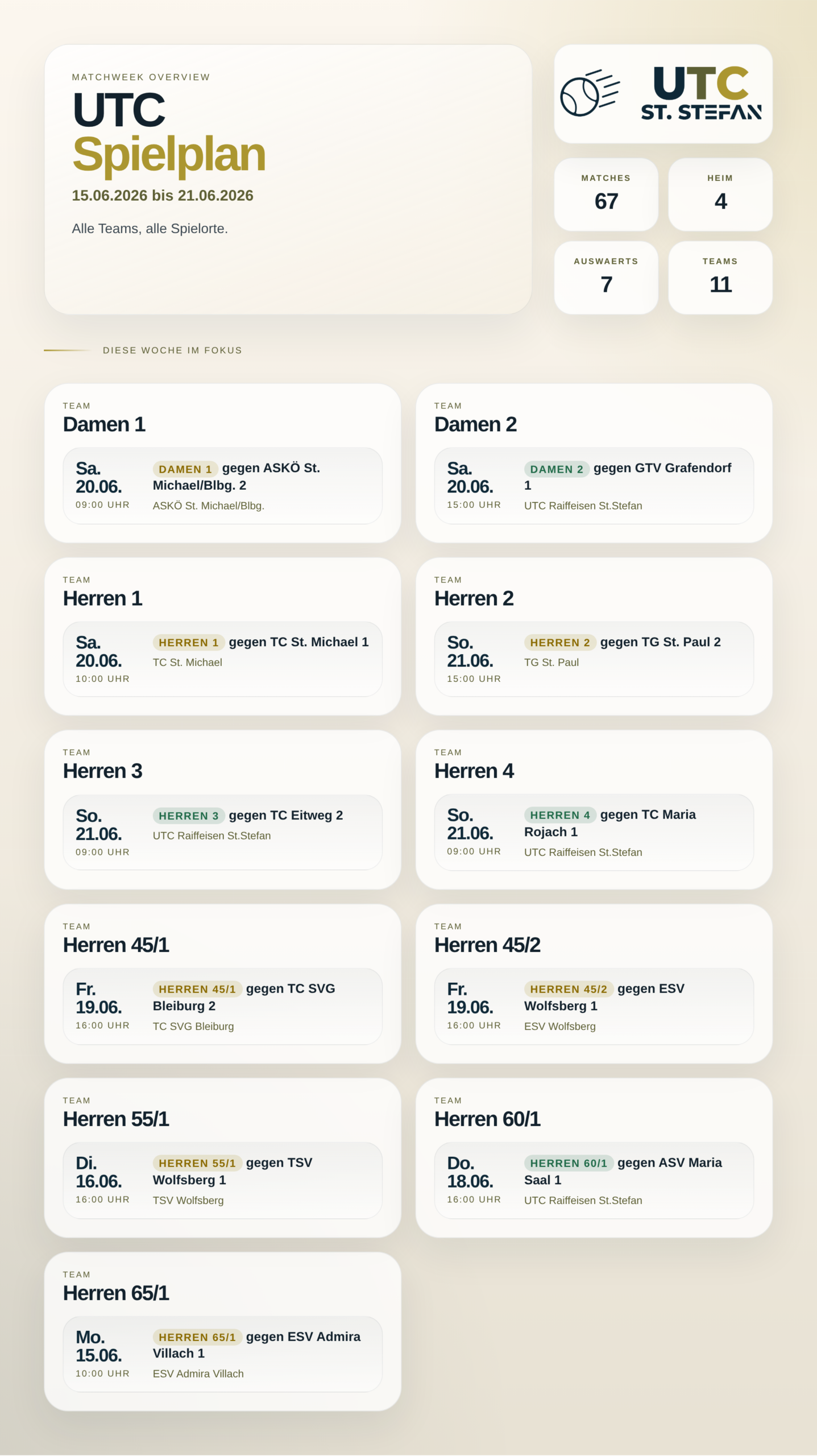
Task: Open the Herren 3 team heading
Action: click(103, 771)
